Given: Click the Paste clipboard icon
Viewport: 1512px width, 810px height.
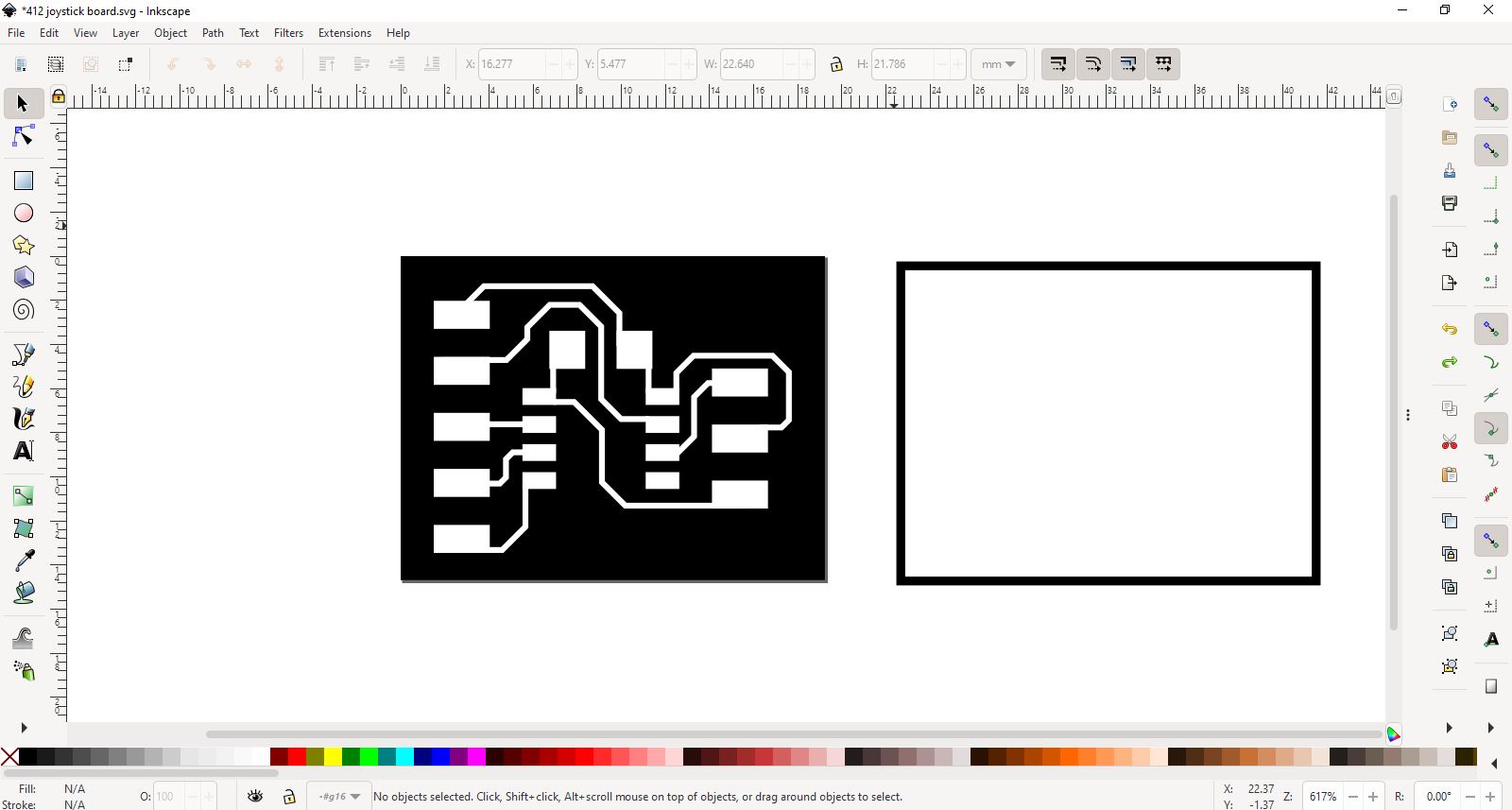Looking at the screenshot, I should tap(1450, 474).
